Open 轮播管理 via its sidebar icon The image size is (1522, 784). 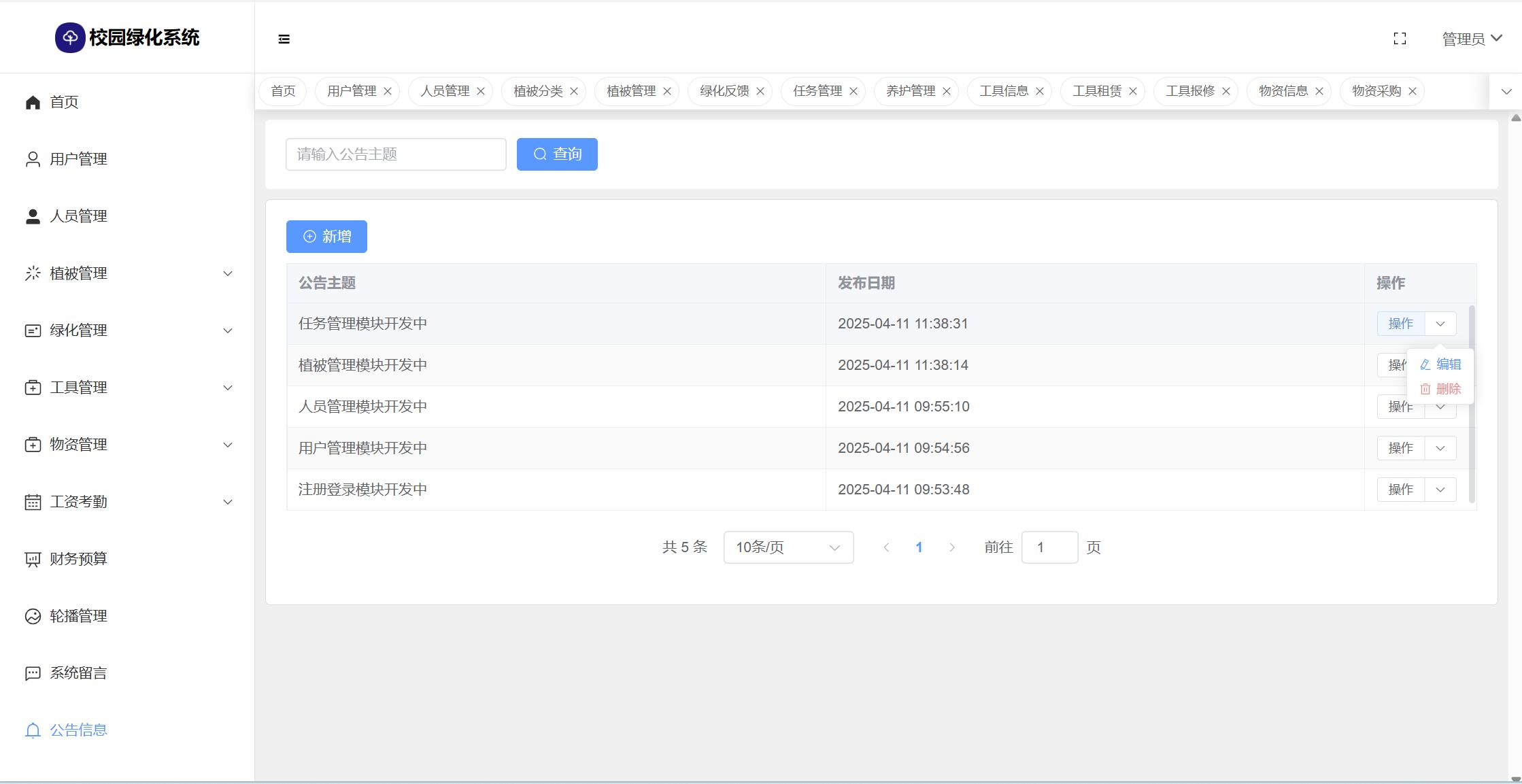tap(33, 616)
